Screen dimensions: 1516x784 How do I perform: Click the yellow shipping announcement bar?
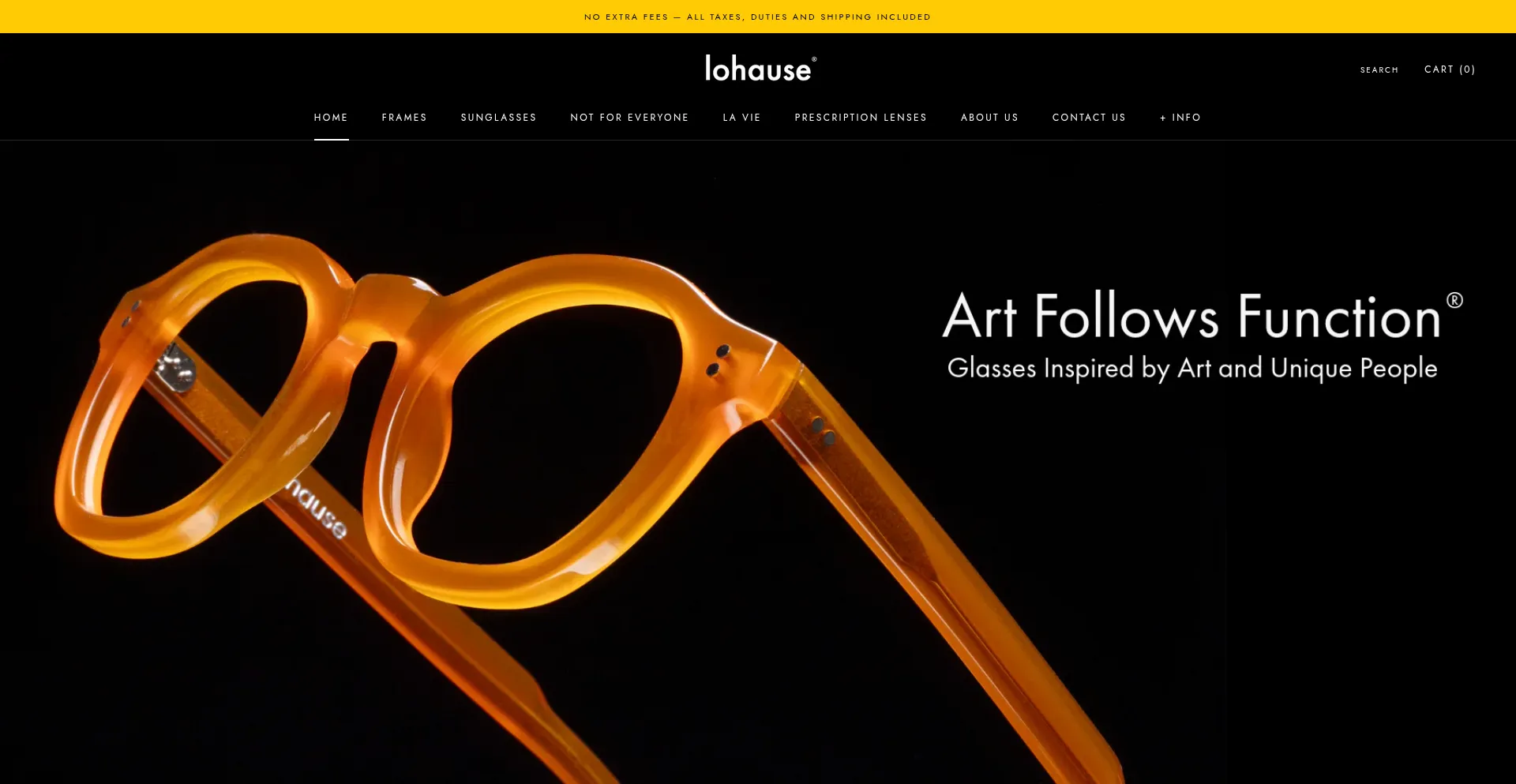pyautogui.click(x=758, y=17)
